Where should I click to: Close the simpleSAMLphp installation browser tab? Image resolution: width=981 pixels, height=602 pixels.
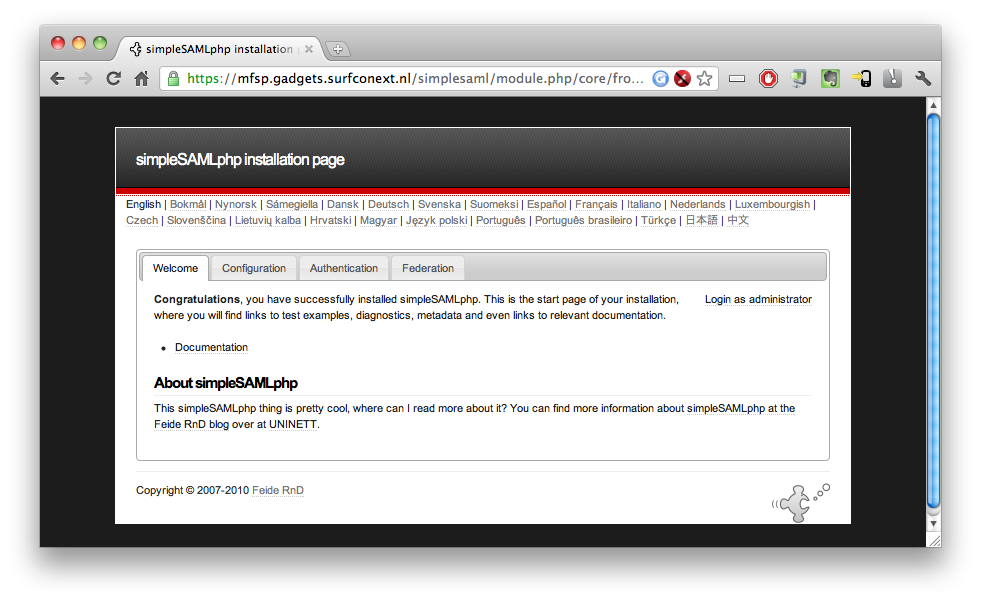tap(309, 49)
